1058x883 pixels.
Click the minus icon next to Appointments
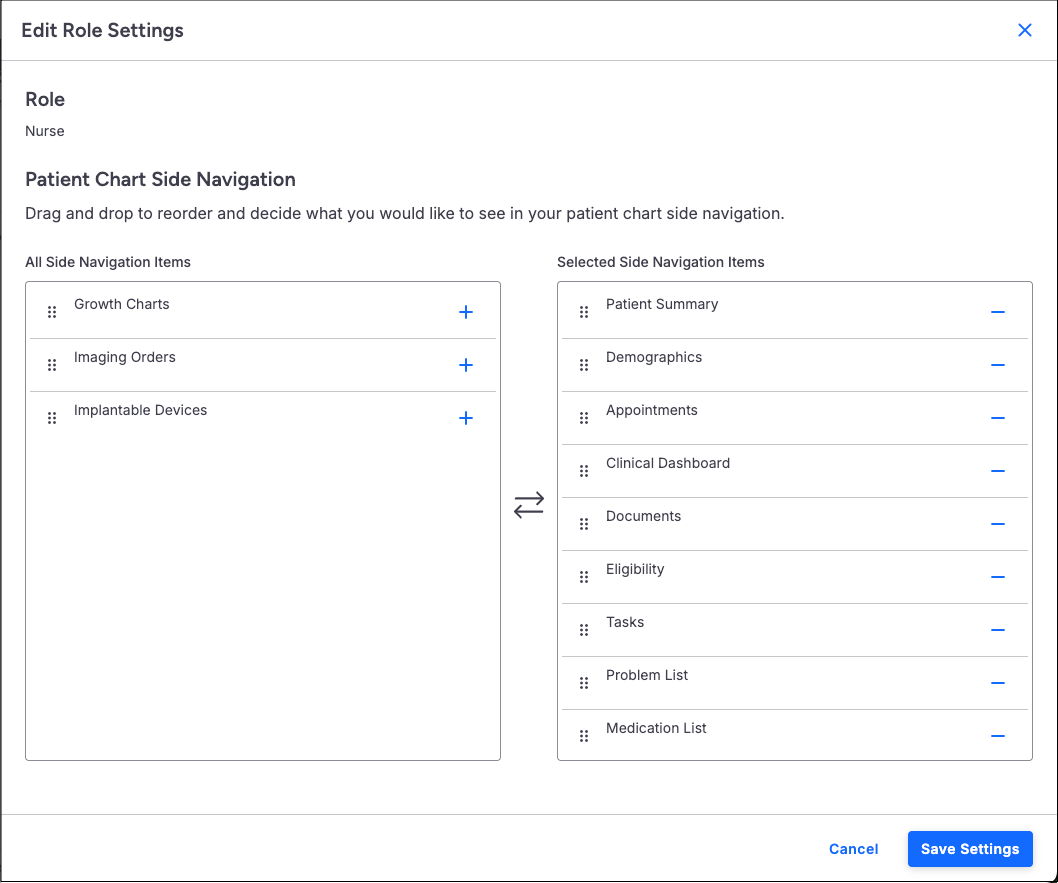[x=997, y=418]
